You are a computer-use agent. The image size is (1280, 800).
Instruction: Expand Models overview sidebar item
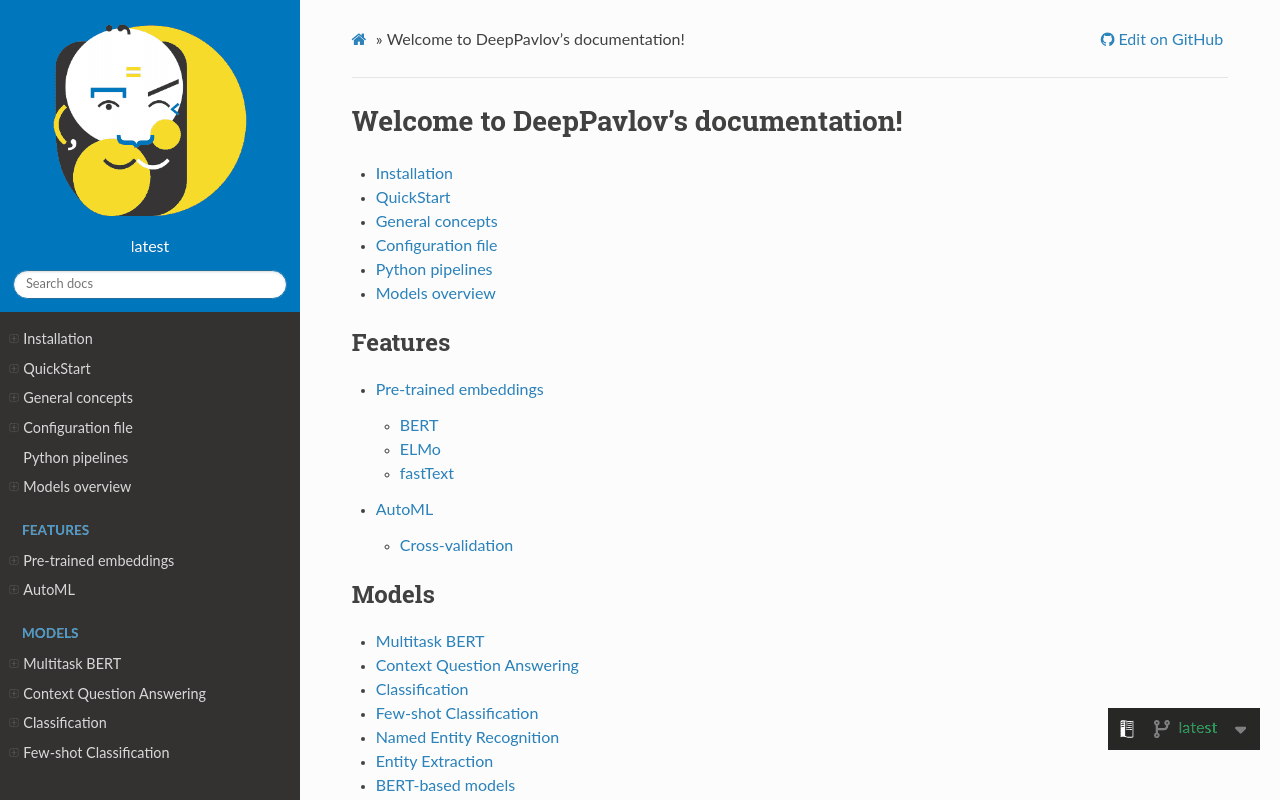(14, 487)
